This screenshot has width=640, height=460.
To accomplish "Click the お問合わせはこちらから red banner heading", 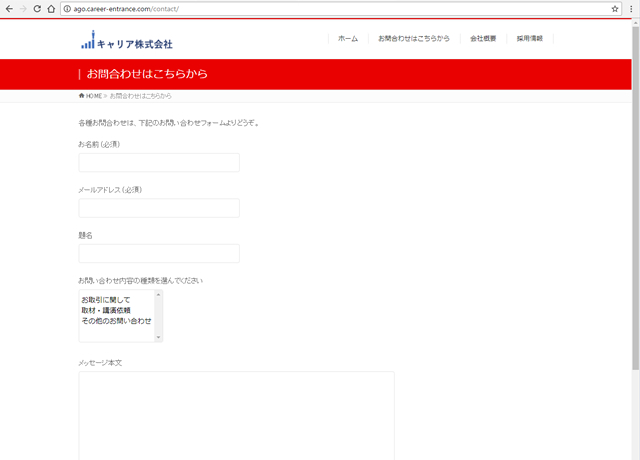I will click(147, 74).
